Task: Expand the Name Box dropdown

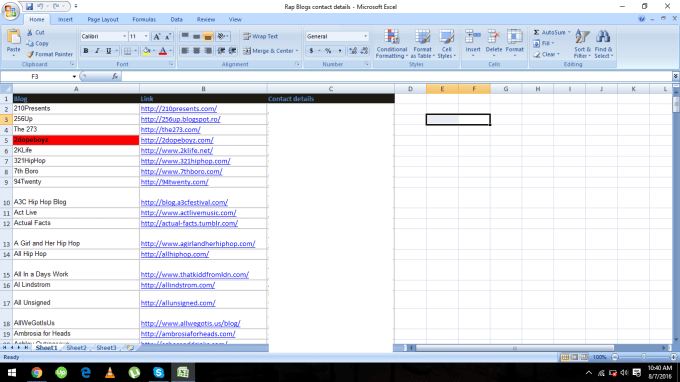Action: [74, 77]
